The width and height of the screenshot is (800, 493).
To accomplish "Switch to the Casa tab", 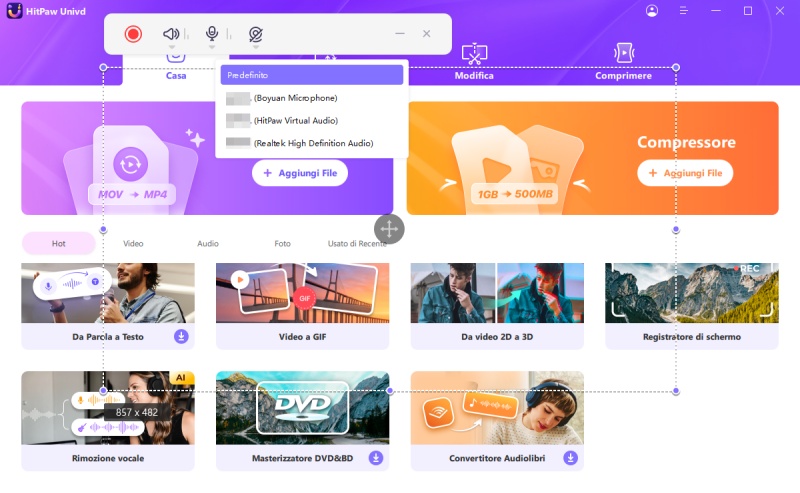I will (x=176, y=76).
